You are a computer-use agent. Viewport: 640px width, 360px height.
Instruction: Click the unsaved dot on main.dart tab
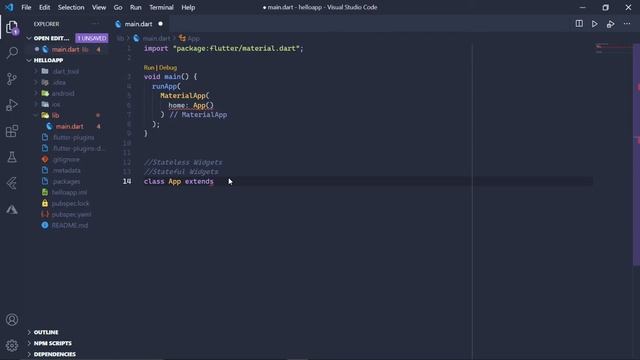[160, 24]
